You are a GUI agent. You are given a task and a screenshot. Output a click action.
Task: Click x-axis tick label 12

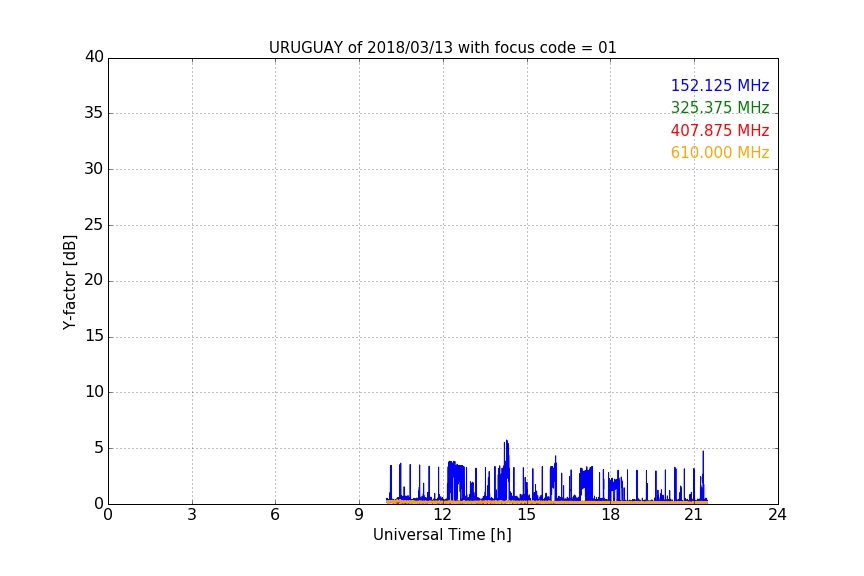(442, 515)
